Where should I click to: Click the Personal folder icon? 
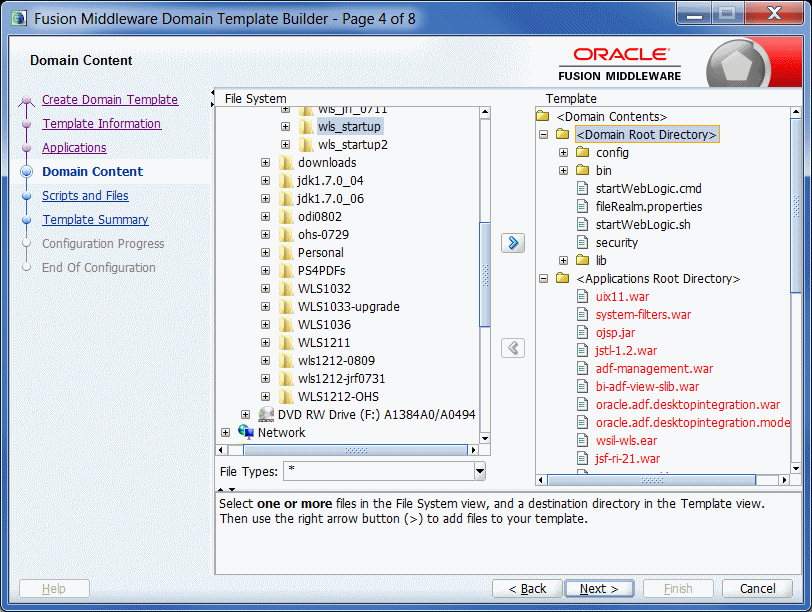point(286,253)
